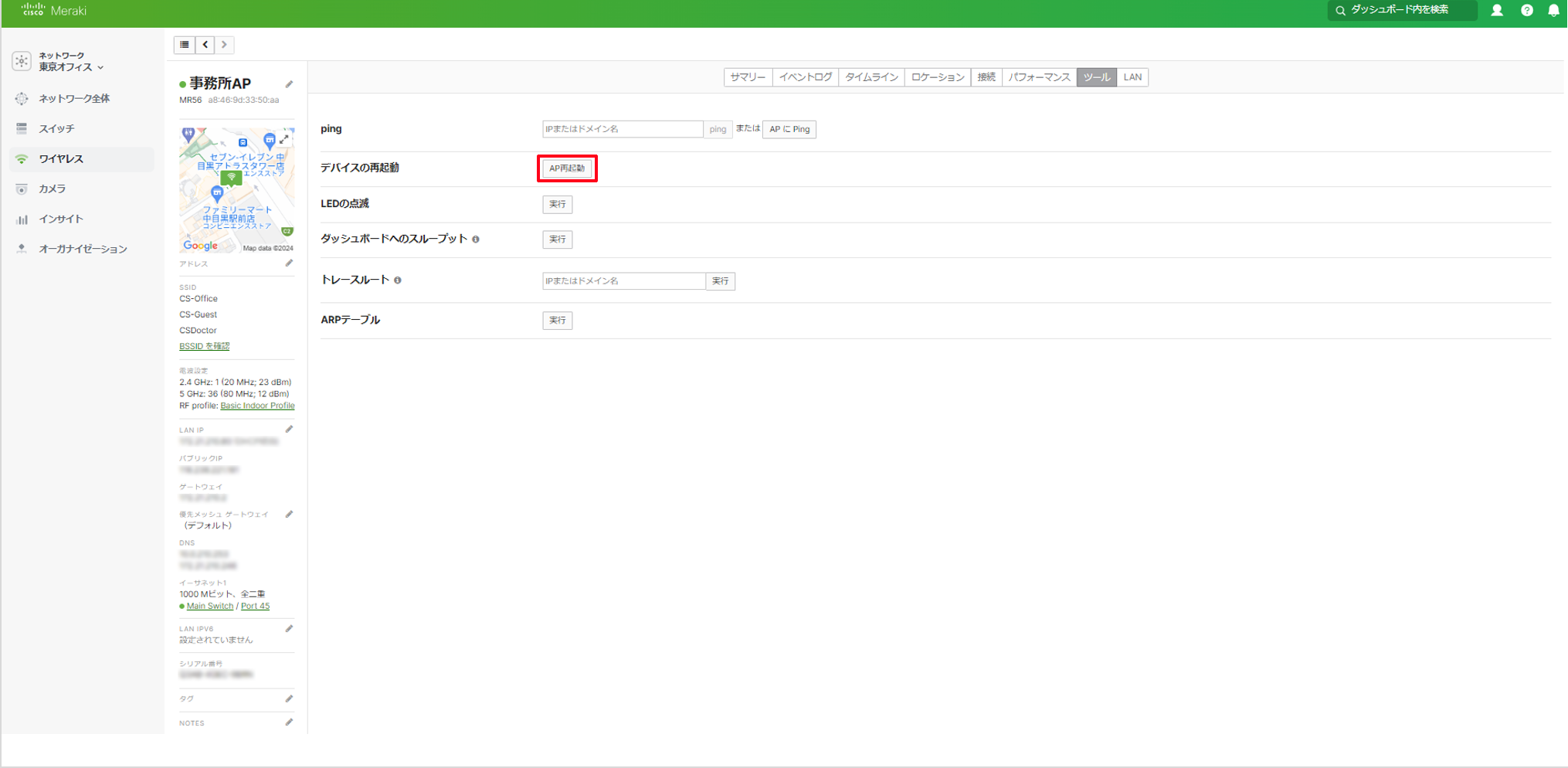Click the AP marker on map
Screen dimensions: 1568x768
pyautogui.click(x=231, y=178)
